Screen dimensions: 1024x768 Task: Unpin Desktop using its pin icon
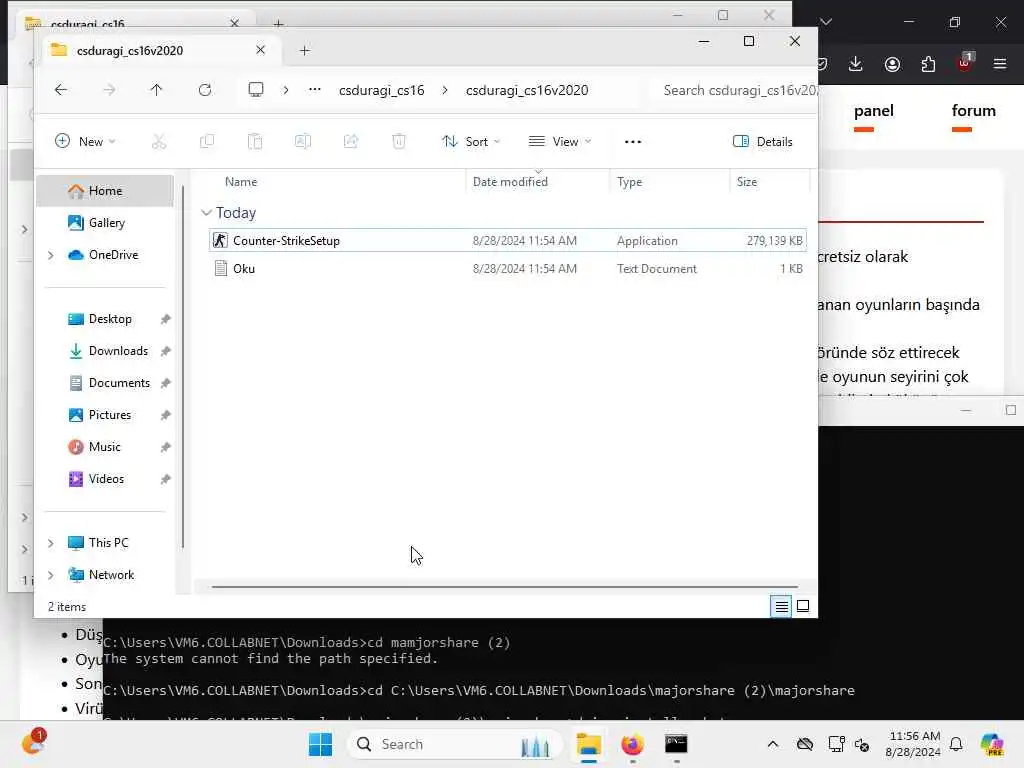coord(165,319)
